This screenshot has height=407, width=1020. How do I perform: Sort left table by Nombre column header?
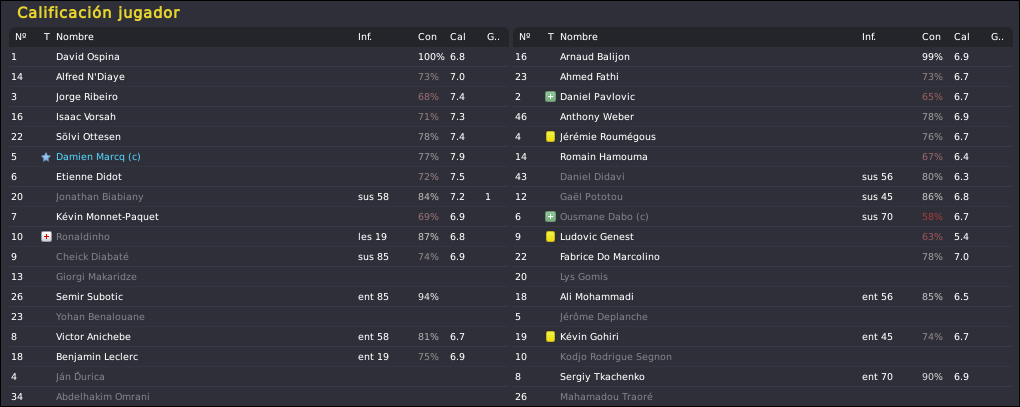75,37
